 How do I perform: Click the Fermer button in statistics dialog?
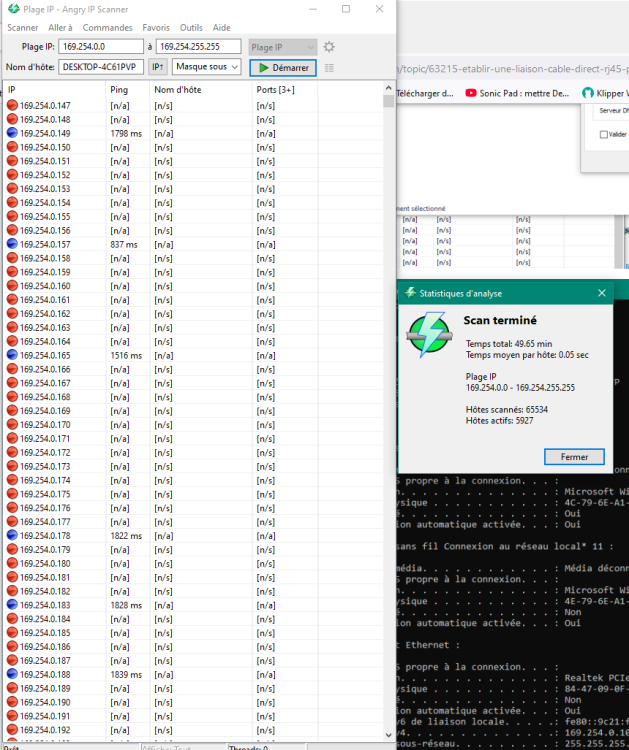tap(574, 457)
